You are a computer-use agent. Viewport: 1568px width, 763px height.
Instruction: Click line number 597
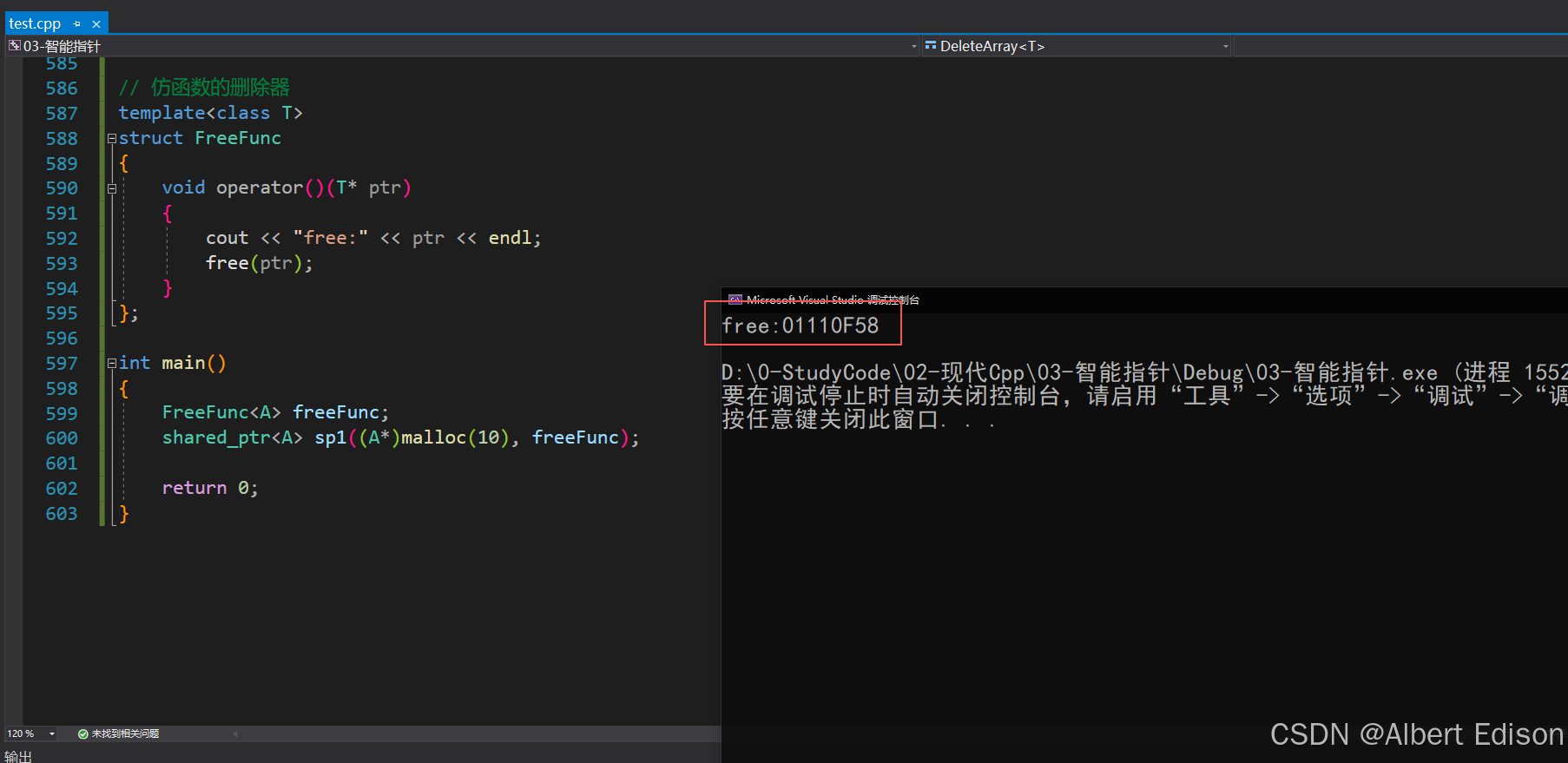(62, 364)
